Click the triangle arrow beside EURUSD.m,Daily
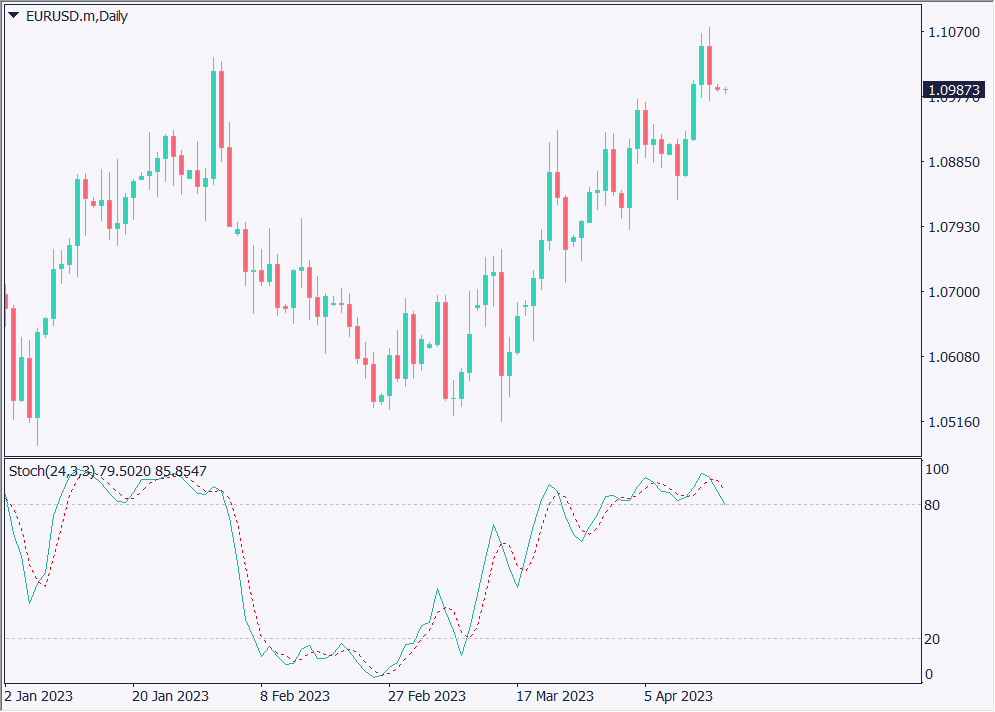 14,16
